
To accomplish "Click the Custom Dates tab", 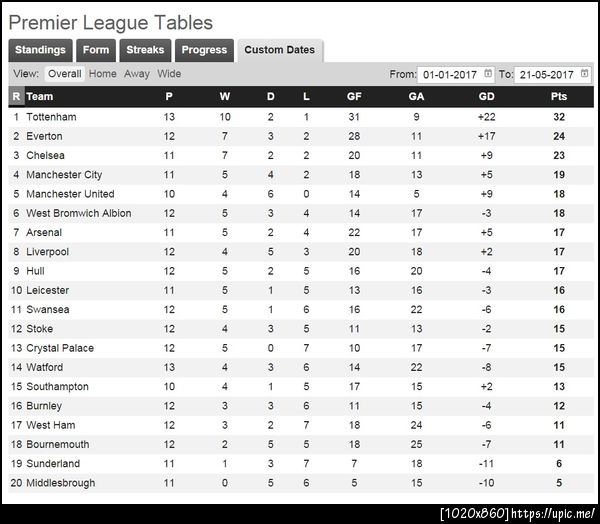I will pyautogui.click(x=279, y=50).
